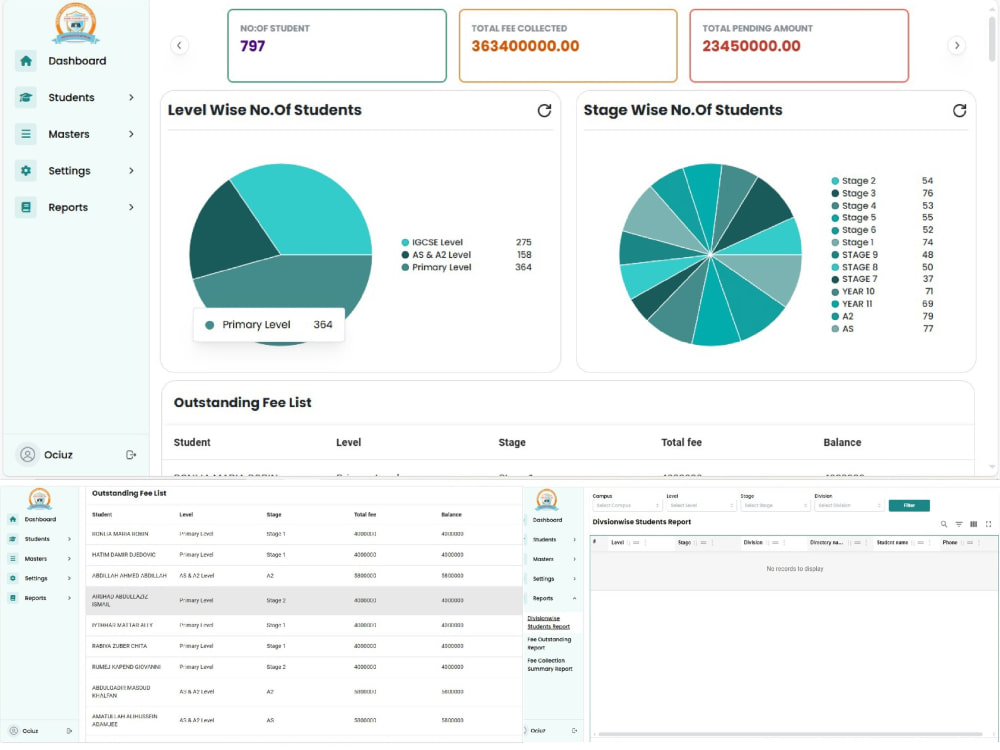Open the Fee Collection Summary Report link
The height and width of the screenshot is (750, 1000).
[x=550, y=665]
